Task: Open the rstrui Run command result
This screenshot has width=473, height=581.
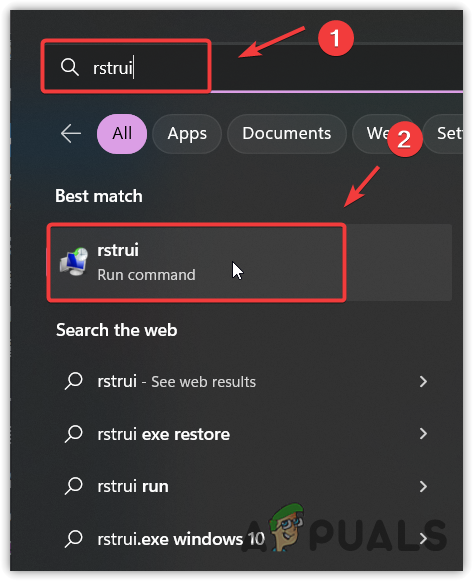Action: click(x=249, y=262)
